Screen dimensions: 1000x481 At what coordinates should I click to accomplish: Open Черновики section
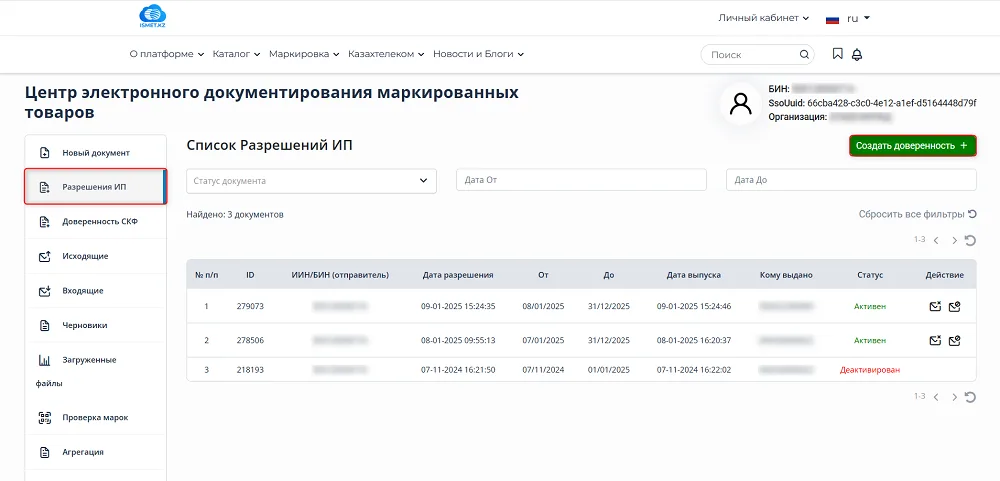[x=96, y=325]
